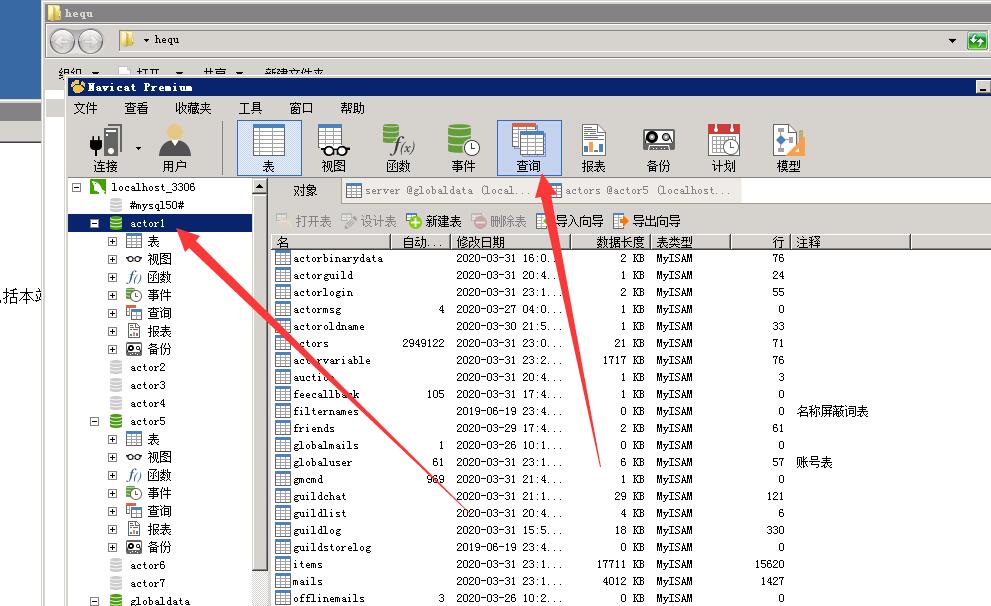This screenshot has width=991, height=606.
Task: Open the 计划 schedule toolbar button
Action: click(724, 148)
